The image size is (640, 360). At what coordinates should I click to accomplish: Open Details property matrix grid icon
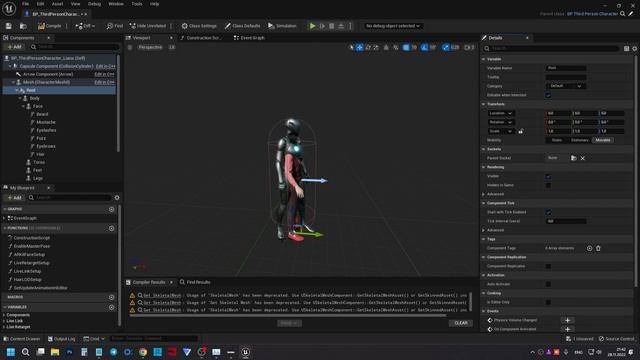tap(627, 49)
